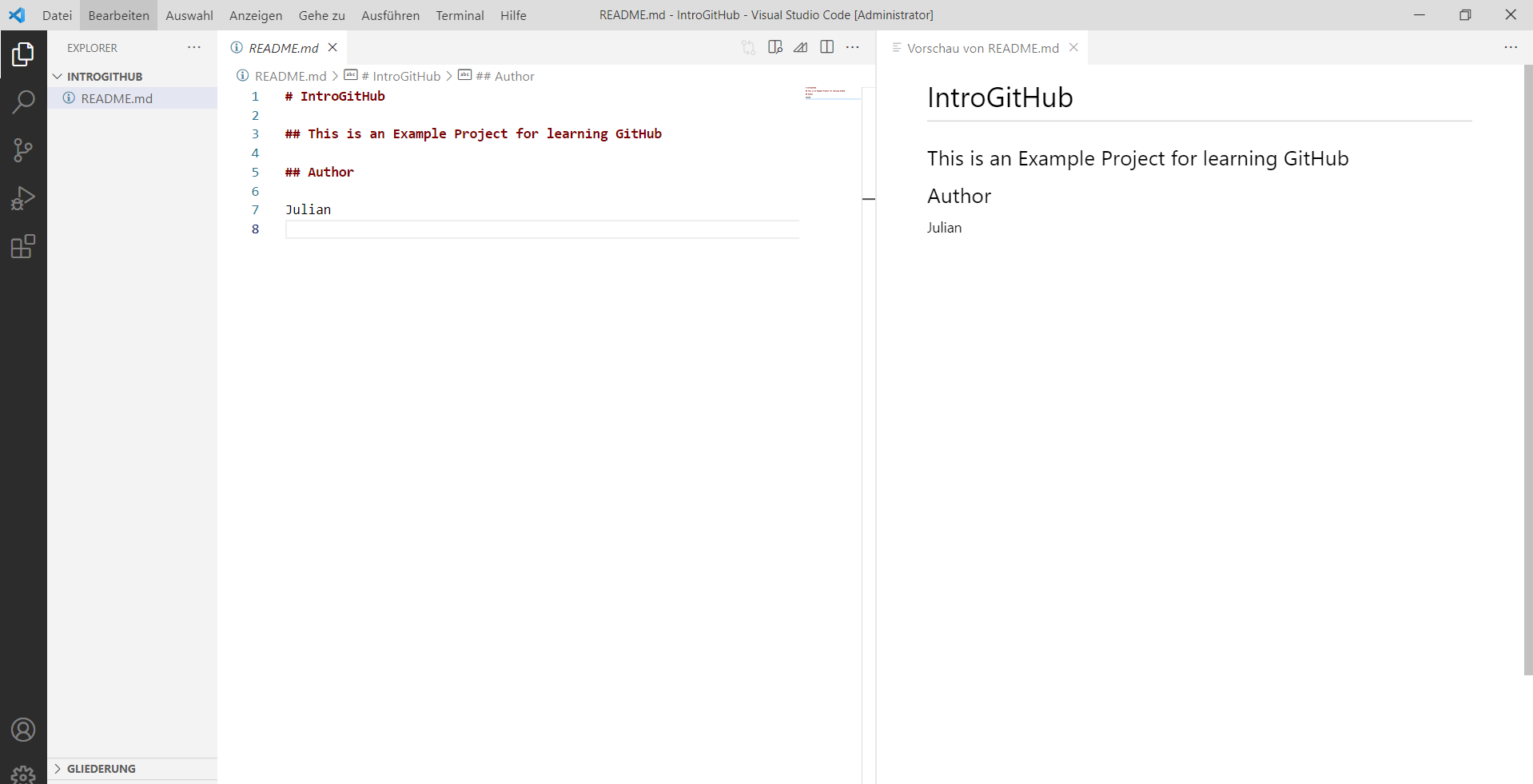This screenshot has width=1533, height=784.
Task: Open the Extensions view
Action: click(23, 246)
